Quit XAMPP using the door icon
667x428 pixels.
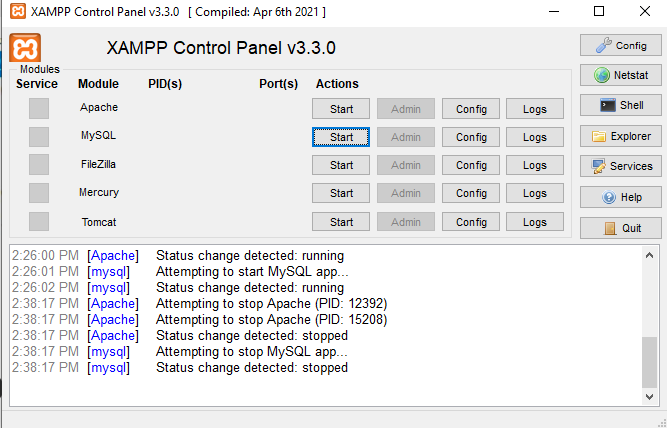click(x=620, y=227)
